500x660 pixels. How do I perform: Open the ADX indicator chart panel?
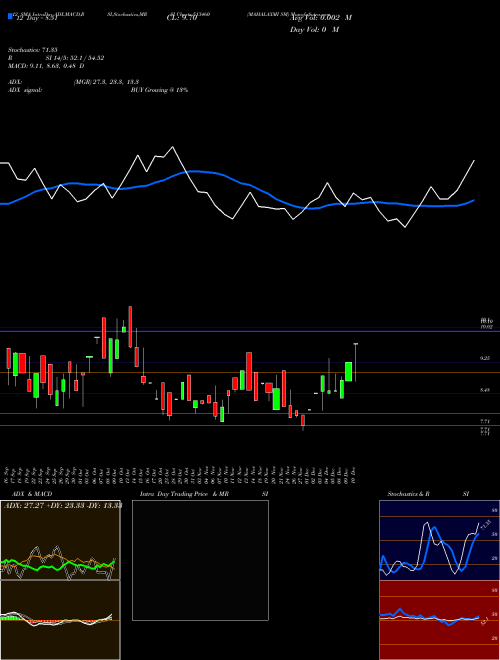coord(60,540)
